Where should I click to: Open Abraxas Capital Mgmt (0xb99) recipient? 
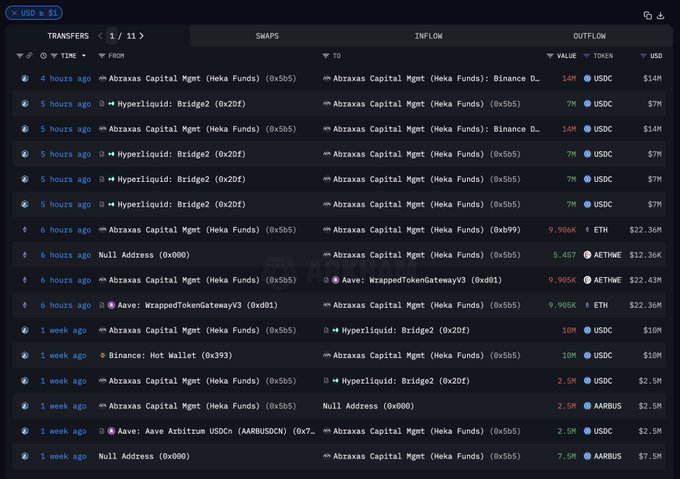tap(427, 230)
